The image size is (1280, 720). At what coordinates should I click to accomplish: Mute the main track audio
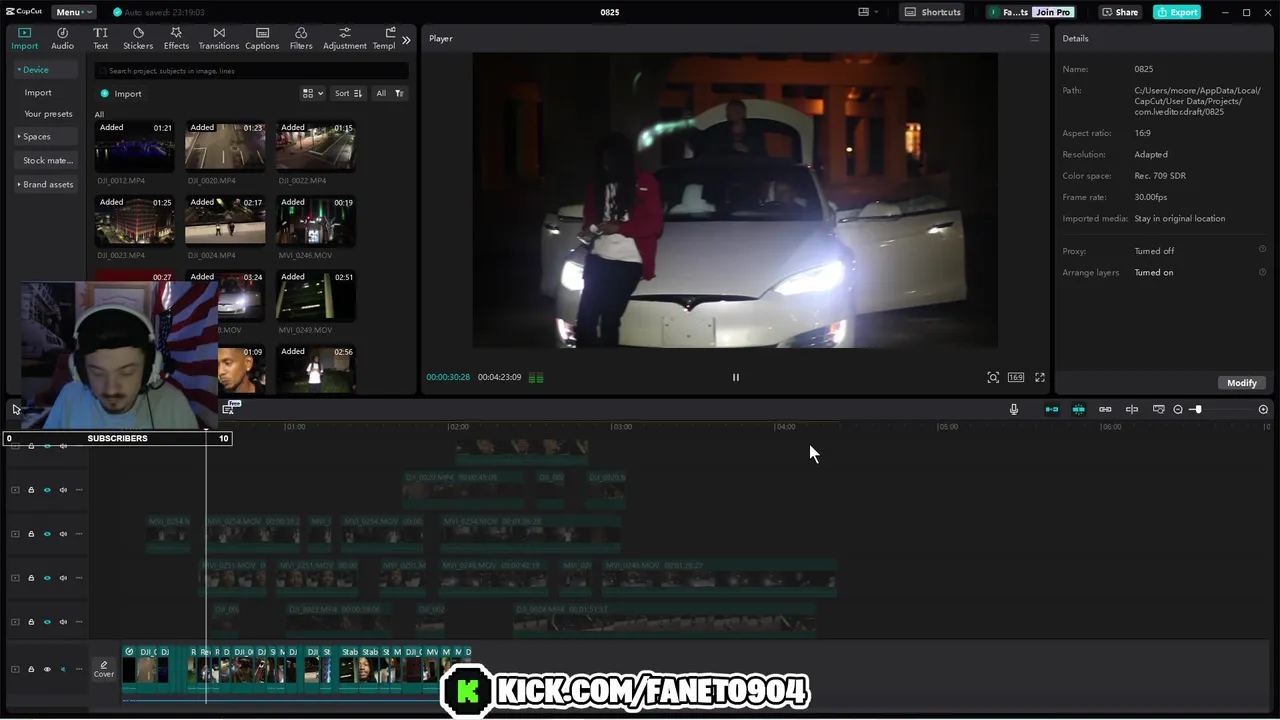63,669
